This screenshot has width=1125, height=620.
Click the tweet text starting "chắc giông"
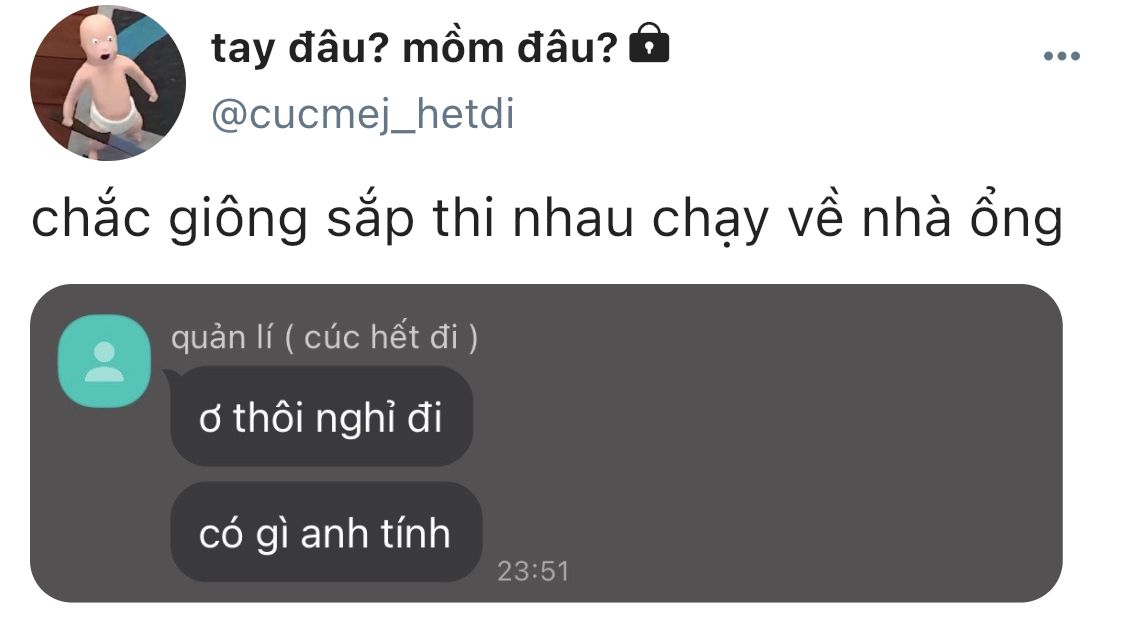click(545, 221)
